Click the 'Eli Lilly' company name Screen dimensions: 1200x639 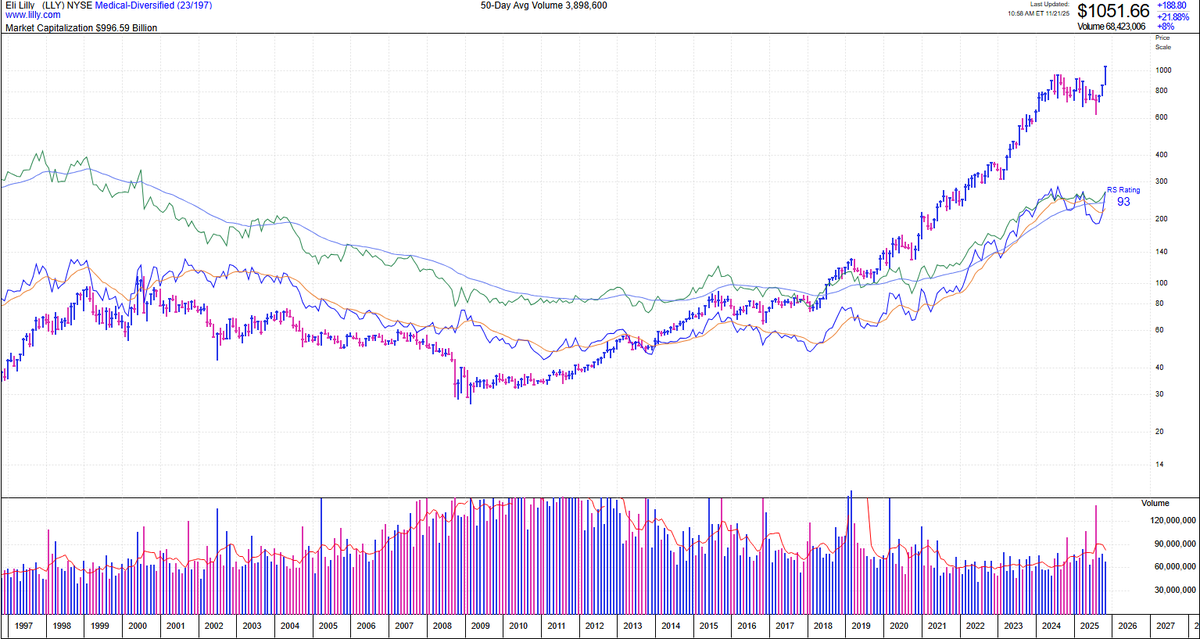pyautogui.click(x=20, y=6)
